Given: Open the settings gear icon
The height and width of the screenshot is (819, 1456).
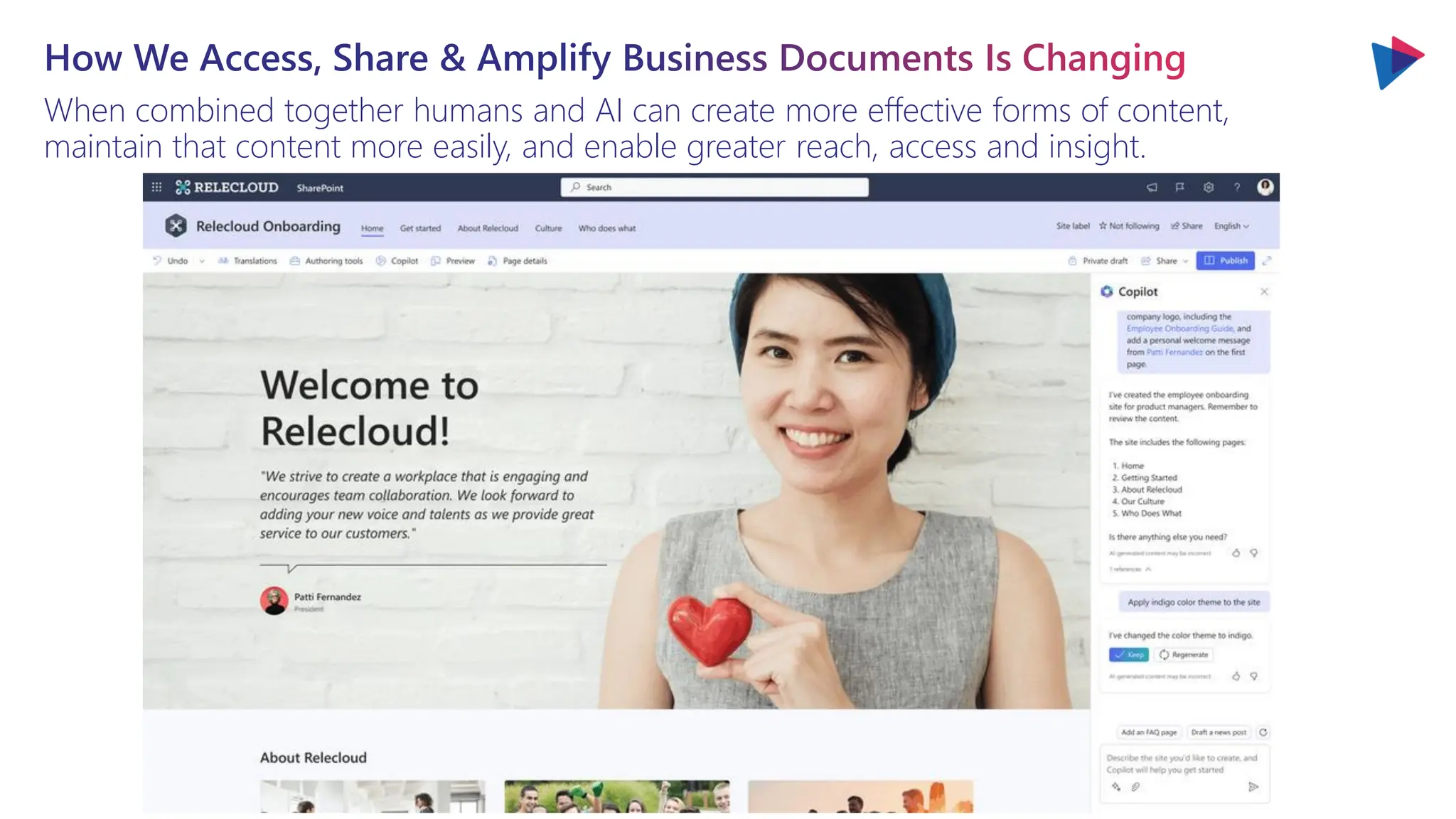Looking at the screenshot, I should (x=1209, y=187).
